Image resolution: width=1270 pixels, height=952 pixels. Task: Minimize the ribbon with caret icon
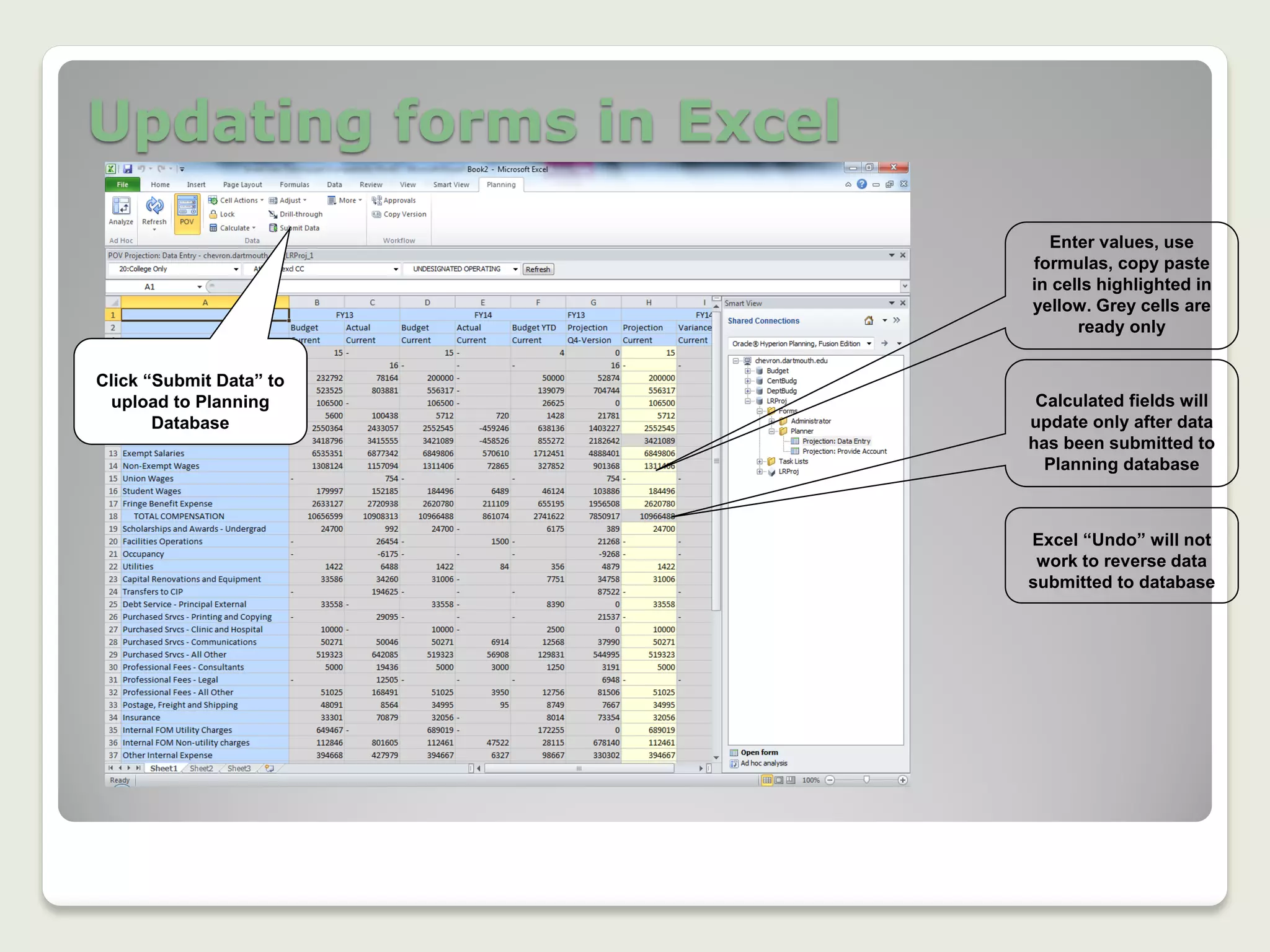(x=848, y=185)
